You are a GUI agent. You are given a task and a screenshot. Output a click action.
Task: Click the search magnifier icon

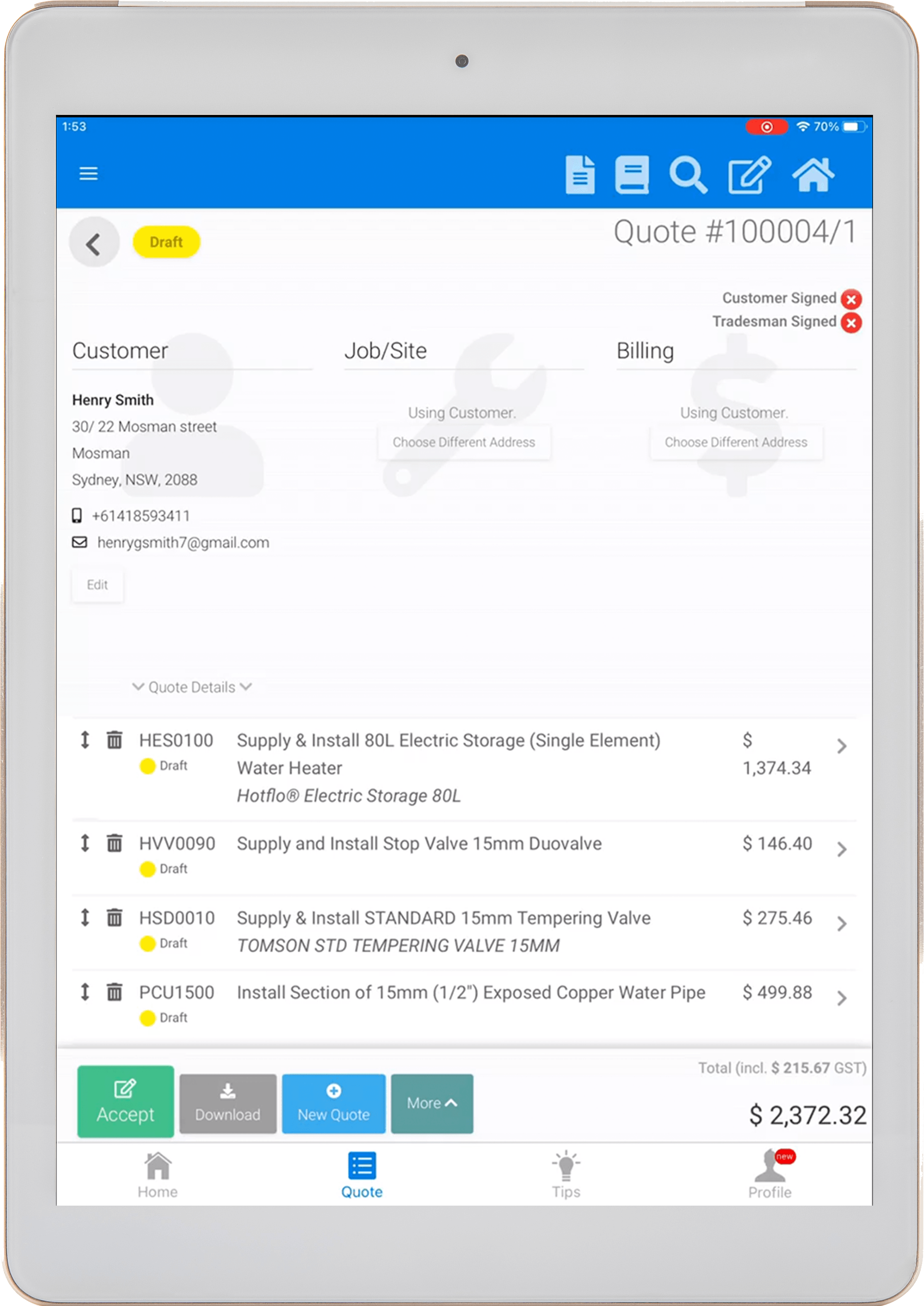pos(688,175)
